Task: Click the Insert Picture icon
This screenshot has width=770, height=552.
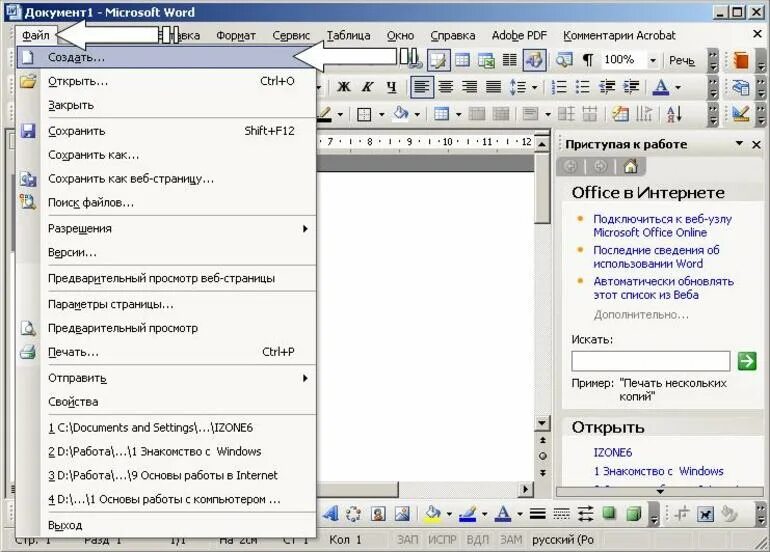Action: tap(402, 514)
